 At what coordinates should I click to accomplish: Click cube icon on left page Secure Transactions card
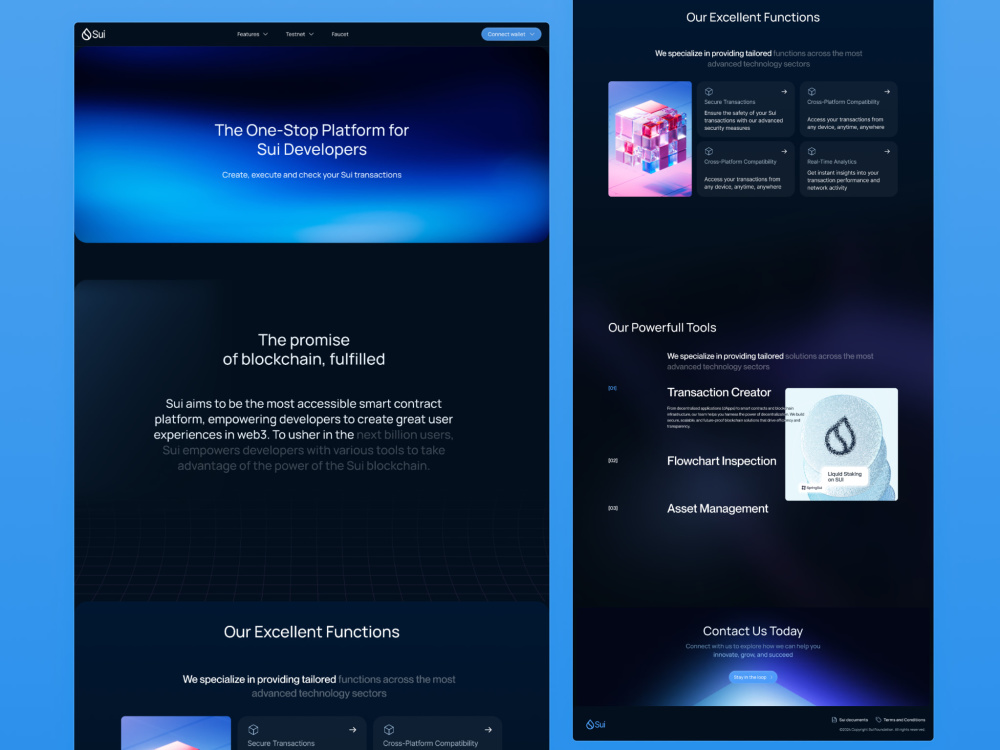[253, 730]
